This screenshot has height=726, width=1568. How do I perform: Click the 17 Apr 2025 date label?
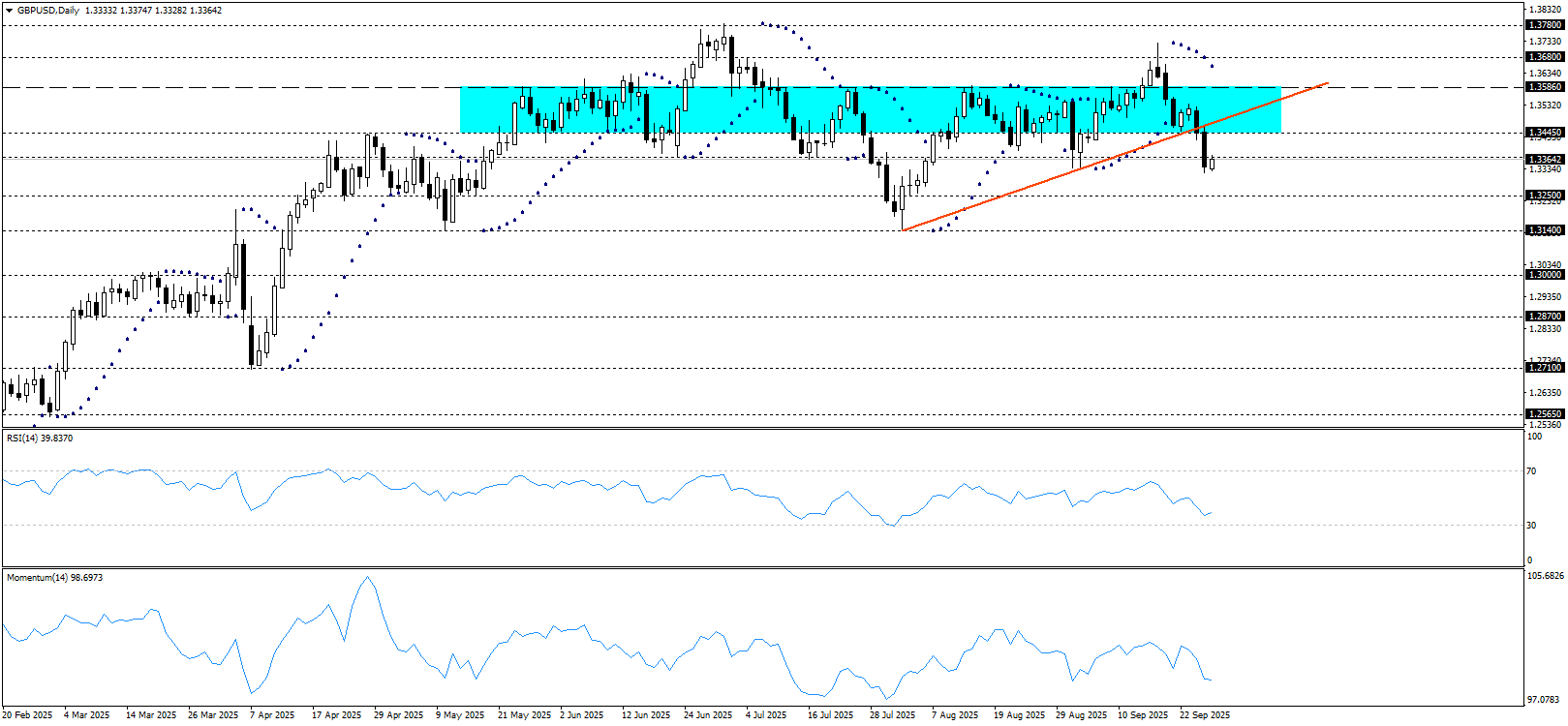(337, 715)
